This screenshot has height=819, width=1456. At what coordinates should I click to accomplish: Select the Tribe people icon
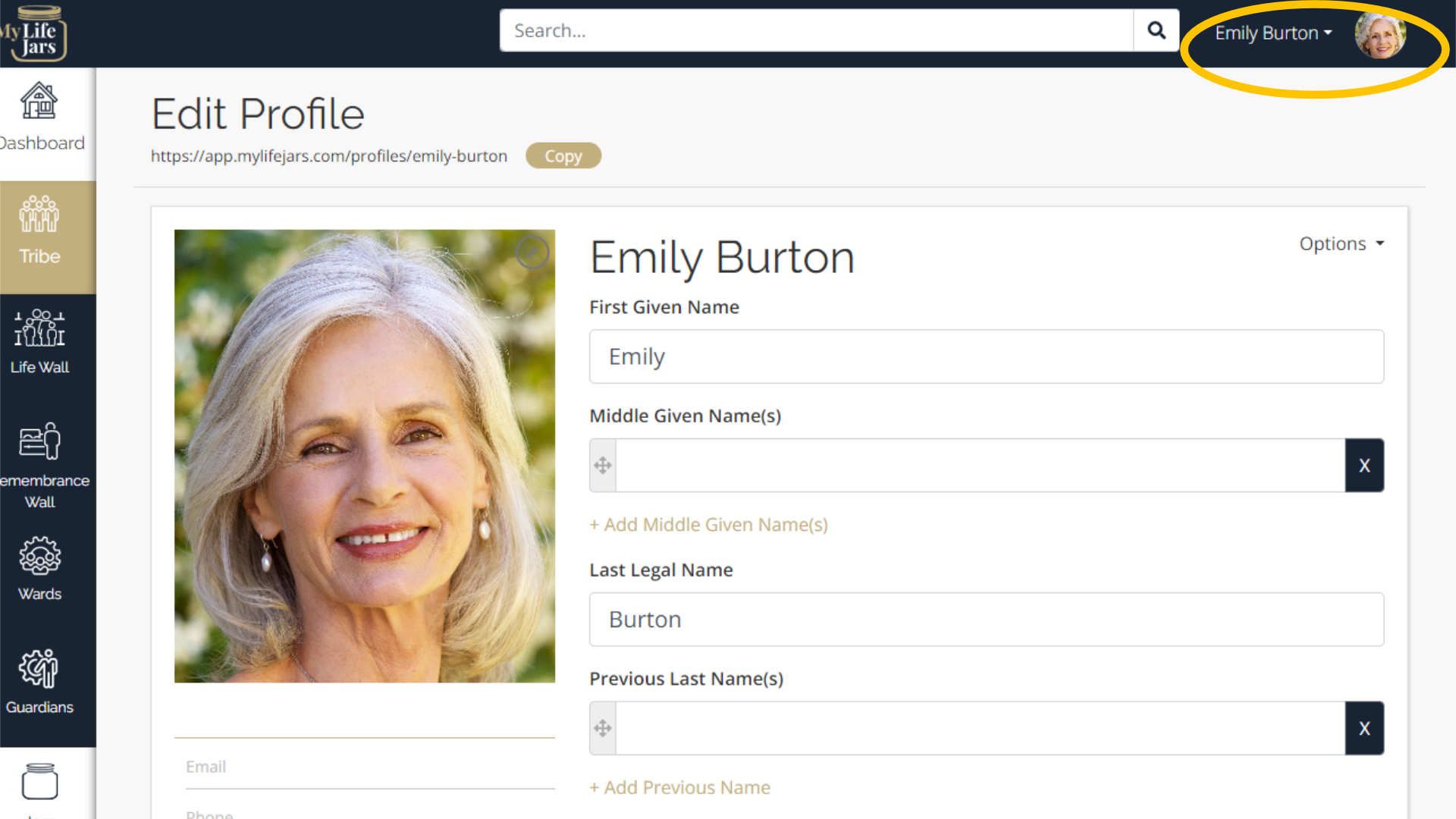[x=39, y=215]
